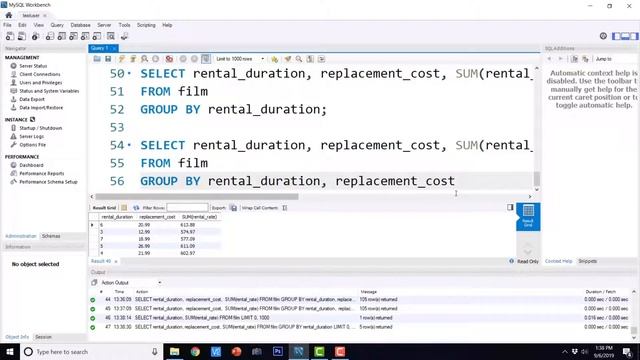Open Performance Schema Setup

(48, 182)
